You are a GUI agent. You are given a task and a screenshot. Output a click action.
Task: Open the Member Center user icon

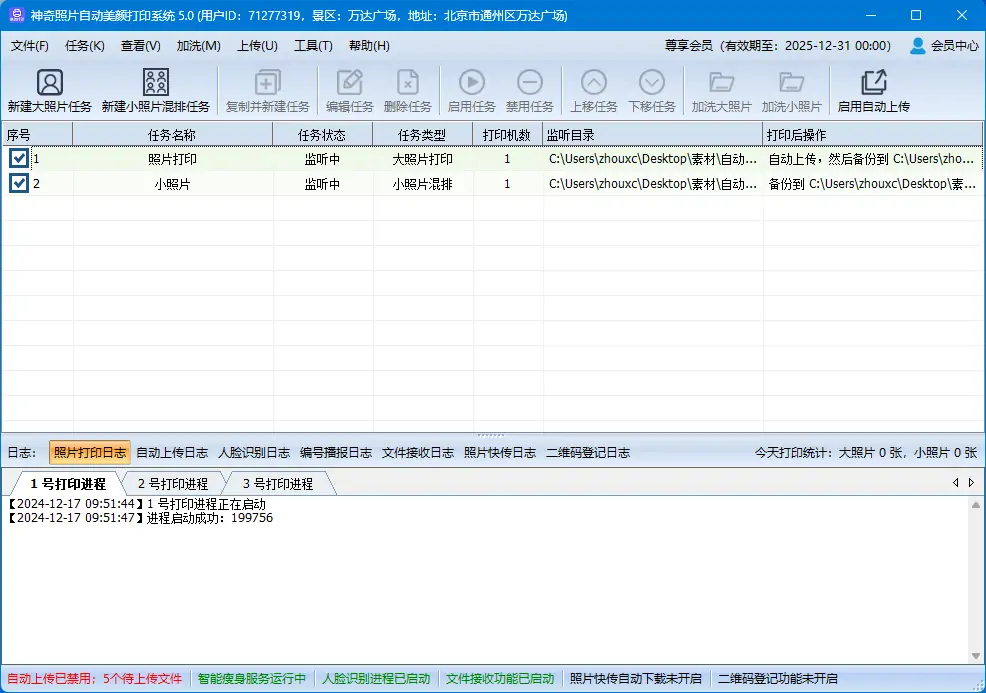[917, 46]
